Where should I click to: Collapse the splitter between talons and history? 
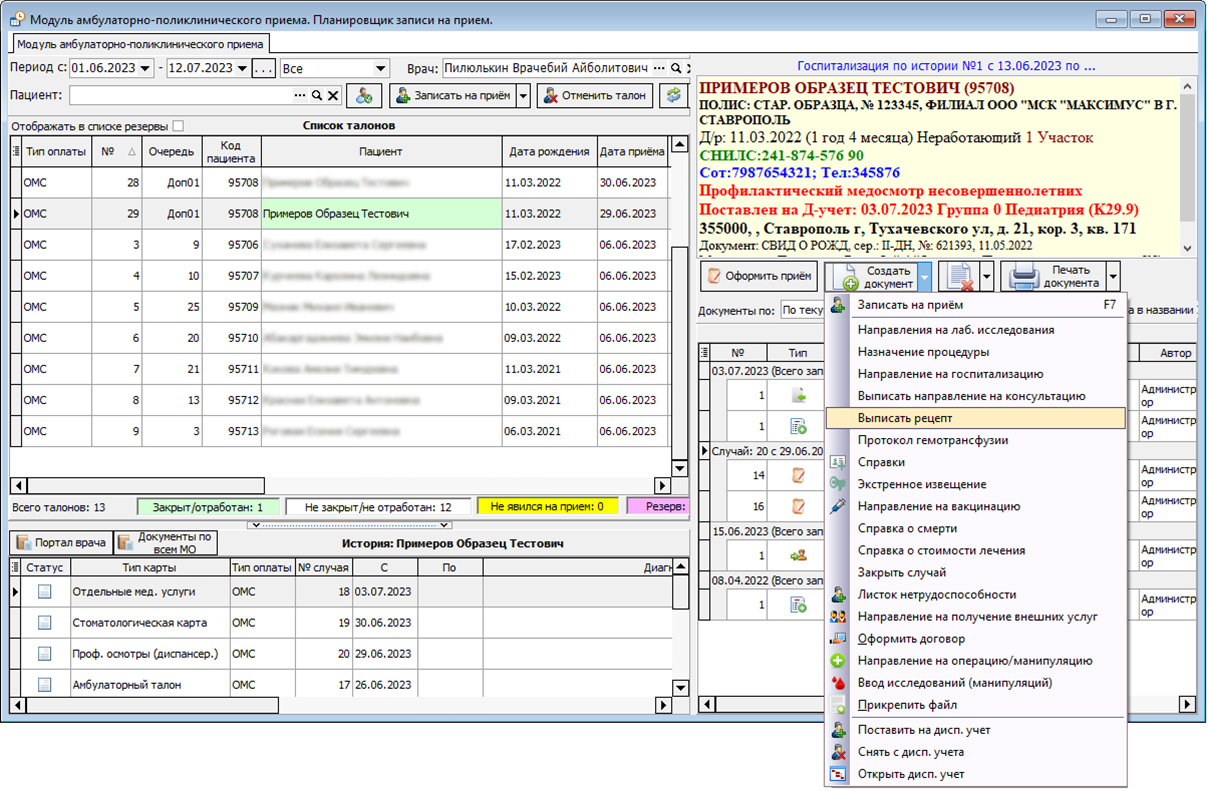349,524
